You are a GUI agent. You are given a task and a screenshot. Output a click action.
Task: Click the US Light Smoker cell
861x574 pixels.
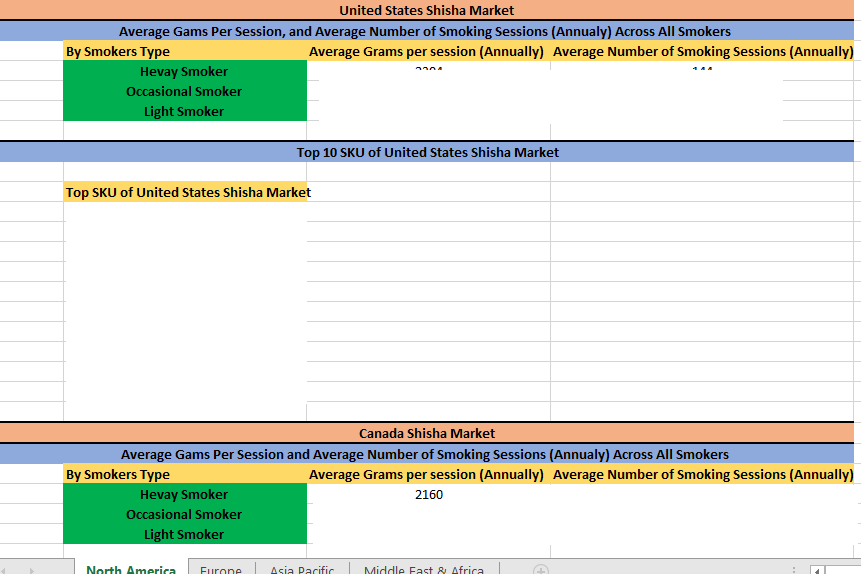(184, 111)
